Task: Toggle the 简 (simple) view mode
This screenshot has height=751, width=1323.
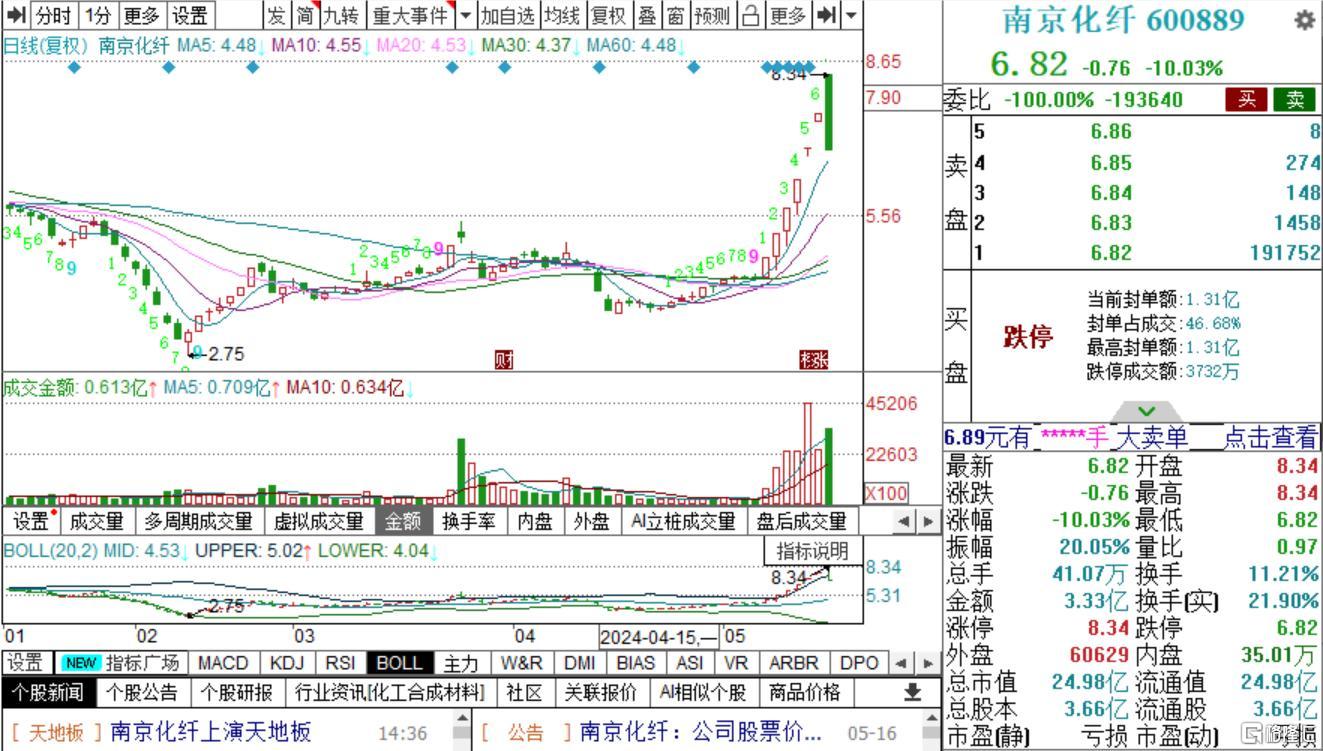Action: [x=304, y=15]
